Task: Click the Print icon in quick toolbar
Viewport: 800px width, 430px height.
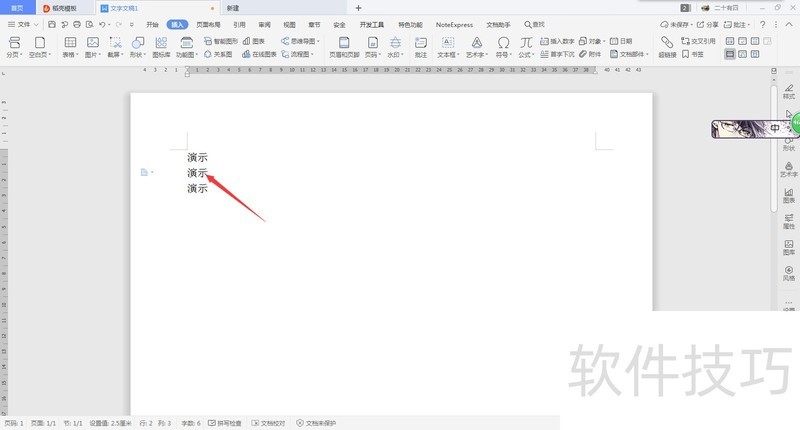Action: tap(77, 24)
